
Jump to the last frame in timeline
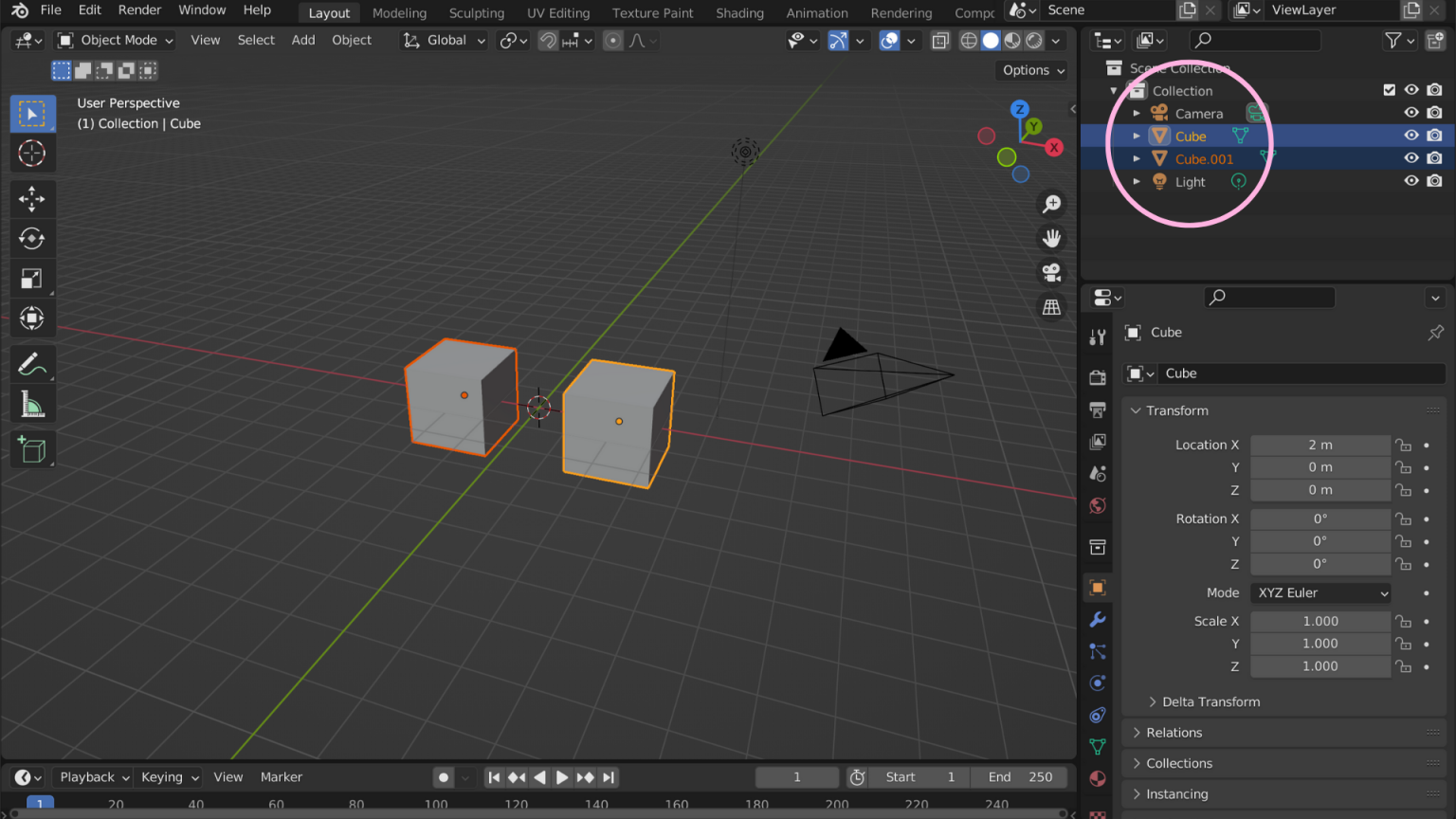(x=608, y=776)
